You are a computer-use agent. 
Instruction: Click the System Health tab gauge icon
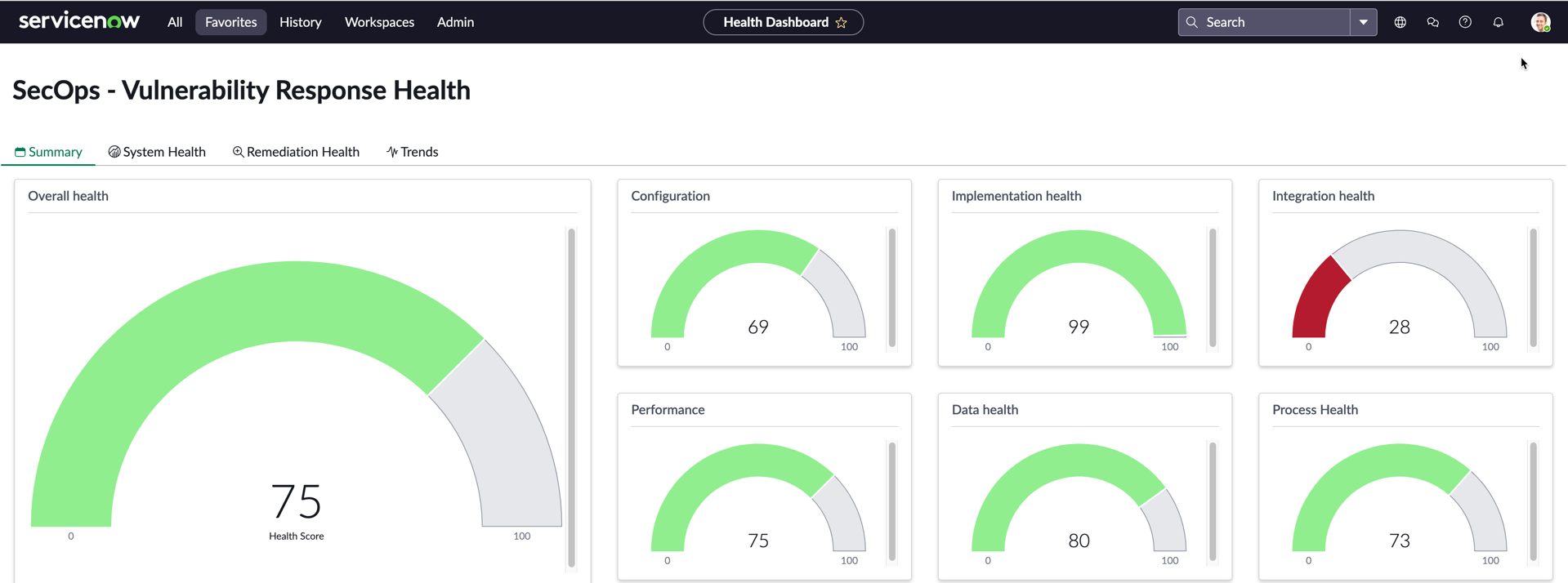114,152
